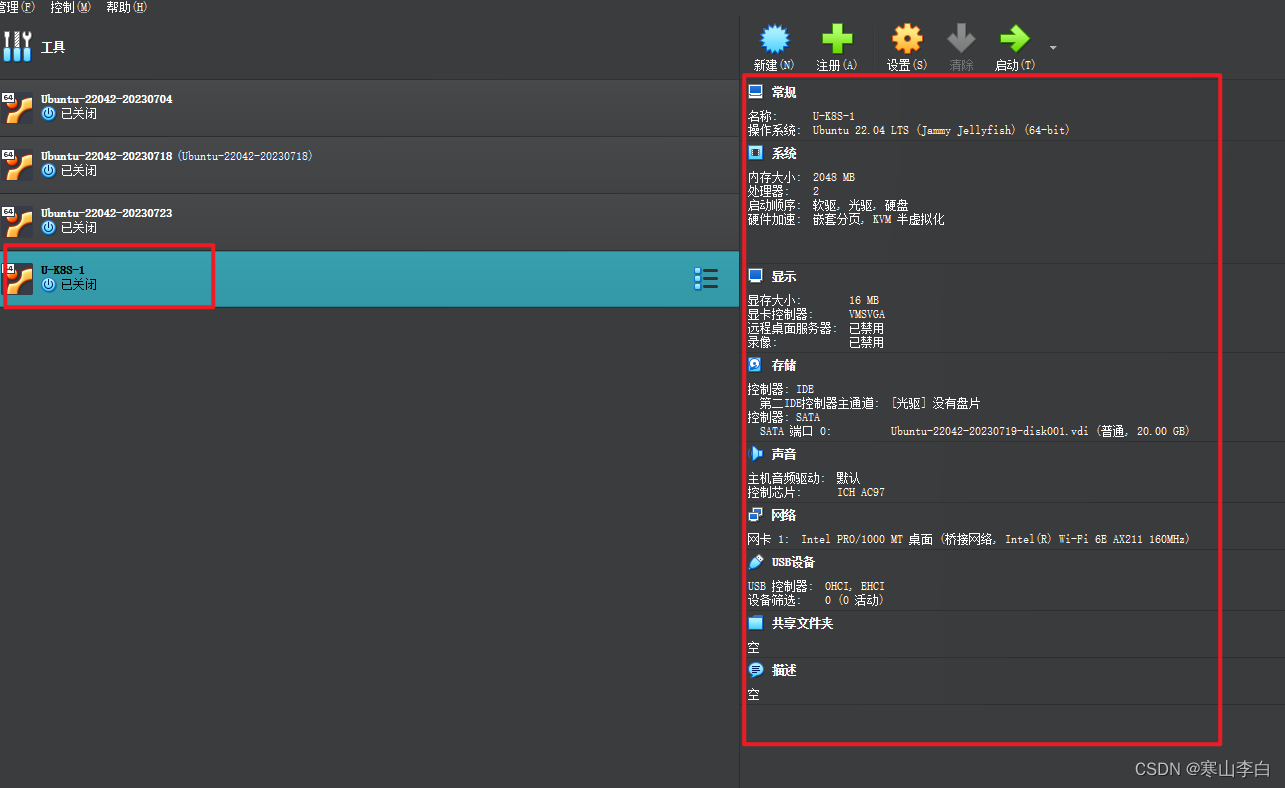
Task: Select the U-K8S-1 virtual machine
Action: (x=369, y=279)
